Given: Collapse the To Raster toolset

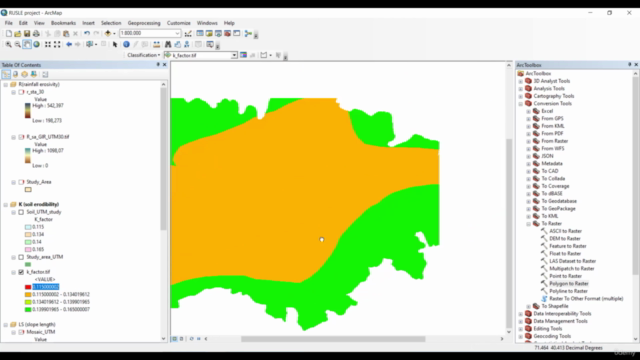Looking at the screenshot, I should pos(529,224).
